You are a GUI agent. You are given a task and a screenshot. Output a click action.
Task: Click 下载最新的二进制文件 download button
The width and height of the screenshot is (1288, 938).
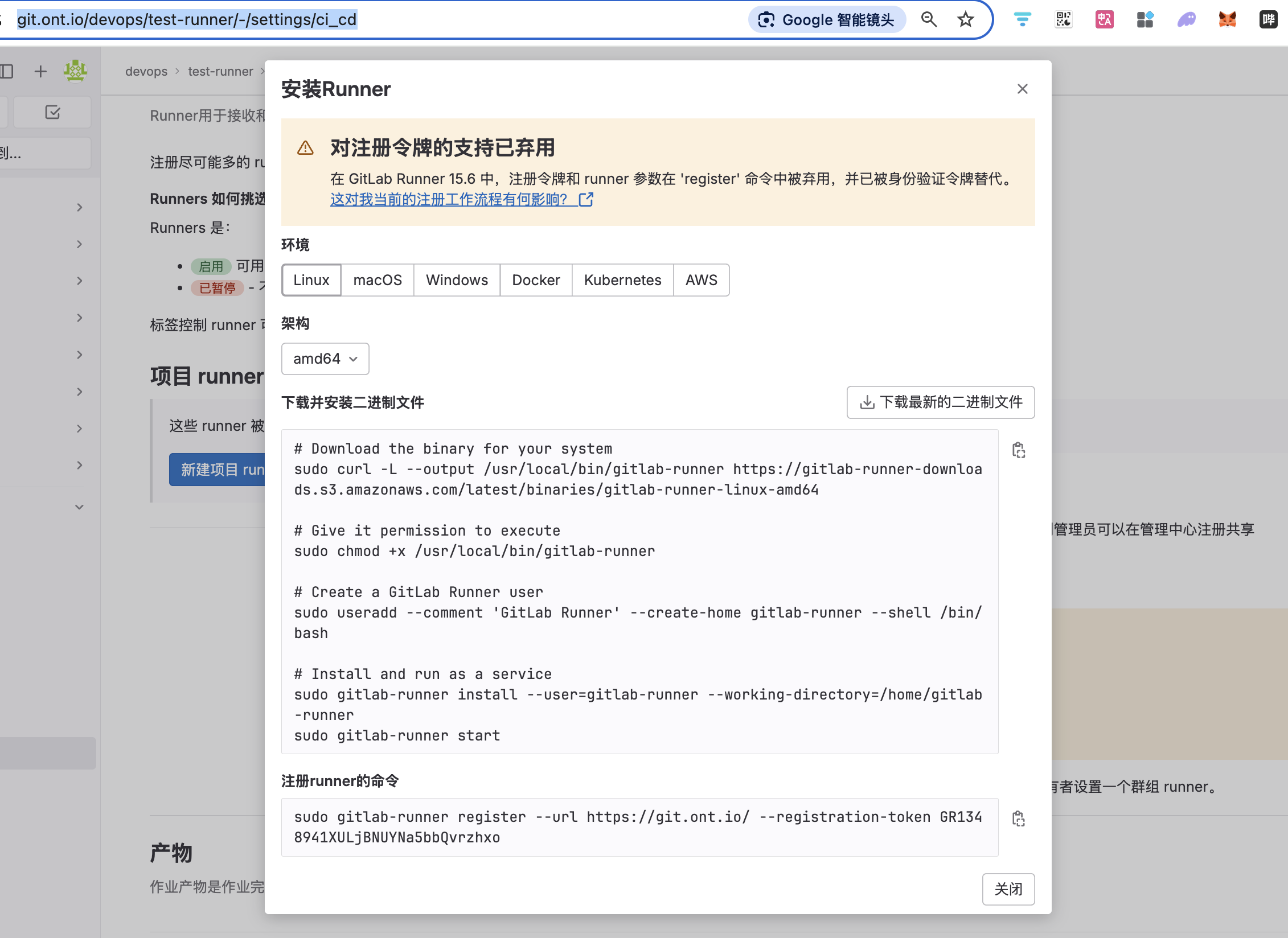[940, 402]
